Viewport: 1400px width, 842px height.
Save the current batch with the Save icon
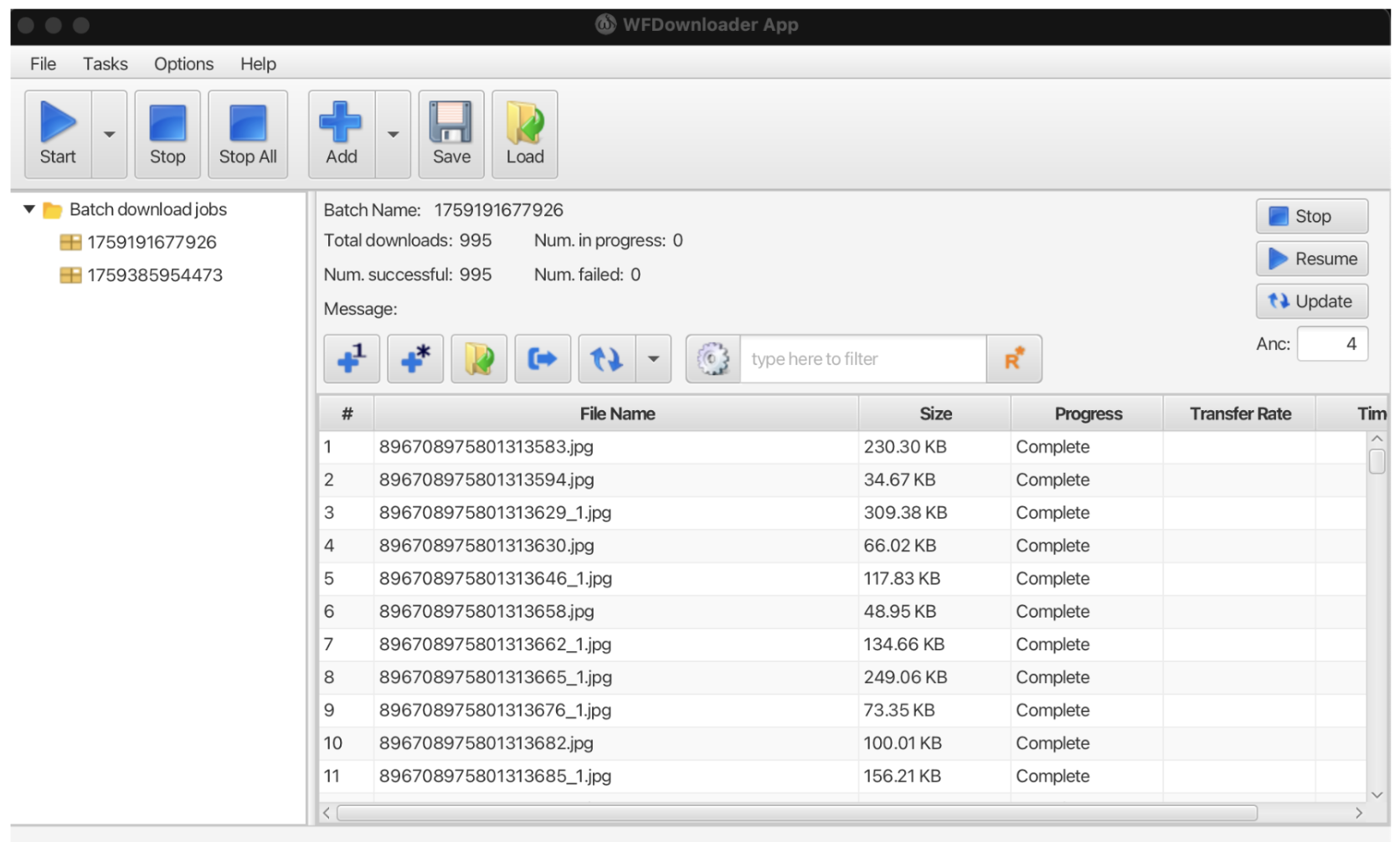450,134
